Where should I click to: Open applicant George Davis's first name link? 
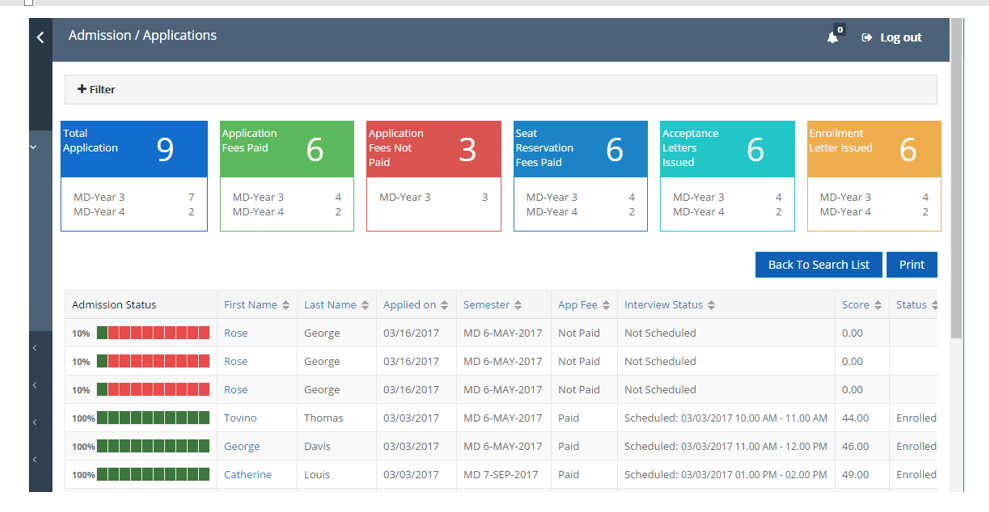pos(242,446)
